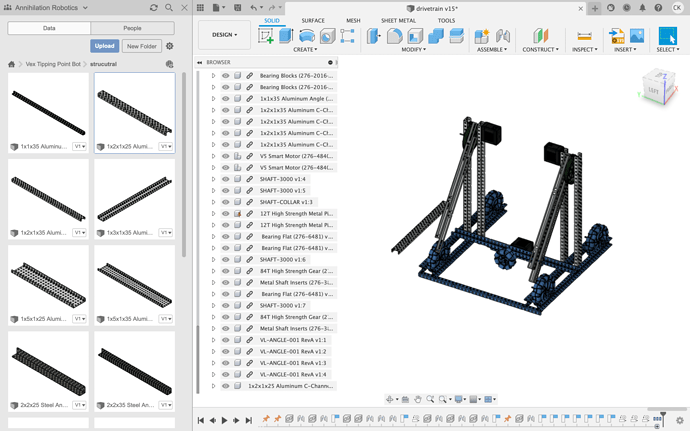The height and width of the screenshot is (431, 690).
Task: Switch to the TOOLS tab
Action: tap(446, 21)
